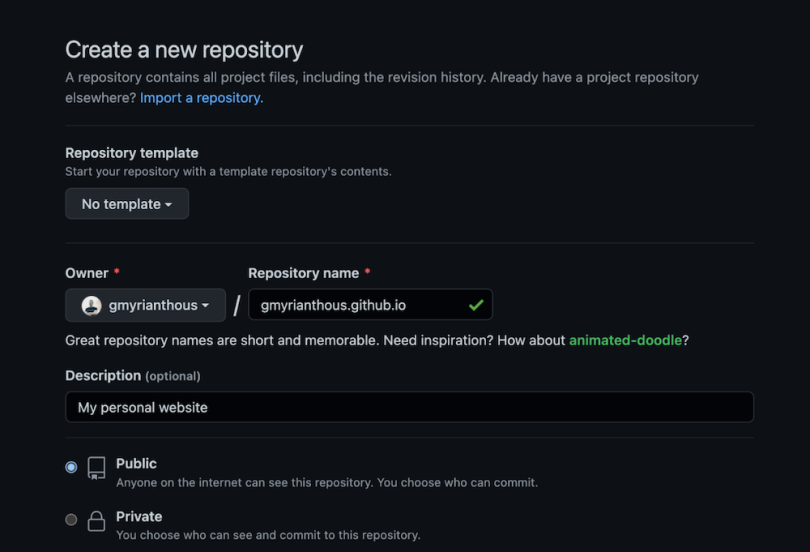Click the Description input field
Screen dimensions: 810x552
[x=410, y=407]
